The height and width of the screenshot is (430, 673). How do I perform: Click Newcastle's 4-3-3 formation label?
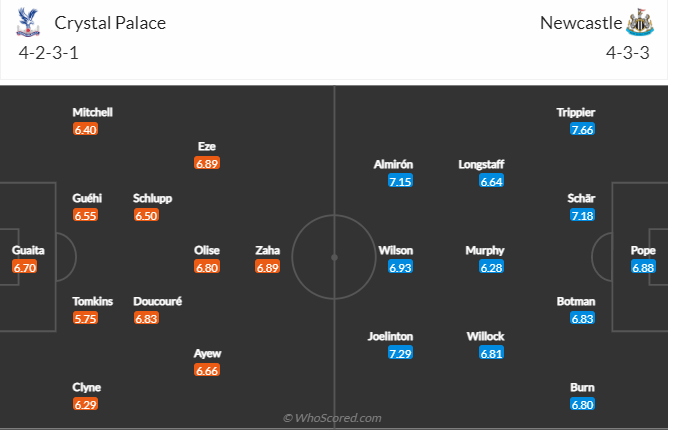pyautogui.click(x=630, y=53)
